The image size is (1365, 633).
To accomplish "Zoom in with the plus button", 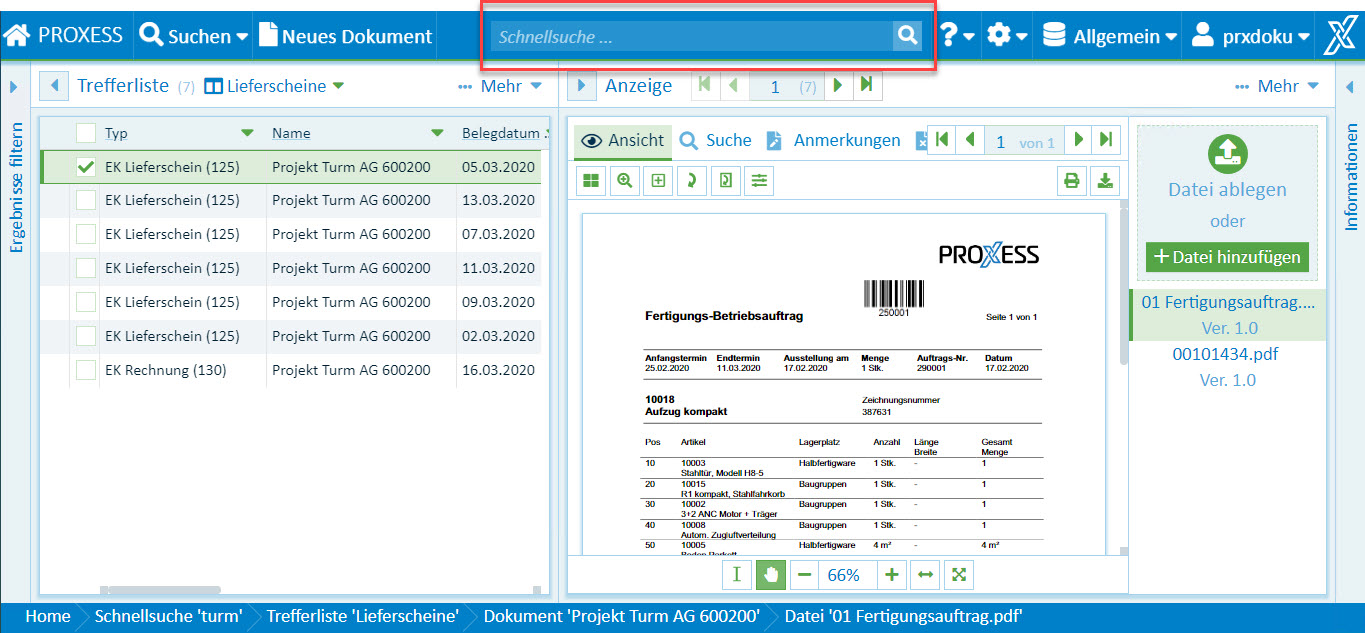I will (x=892, y=575).
